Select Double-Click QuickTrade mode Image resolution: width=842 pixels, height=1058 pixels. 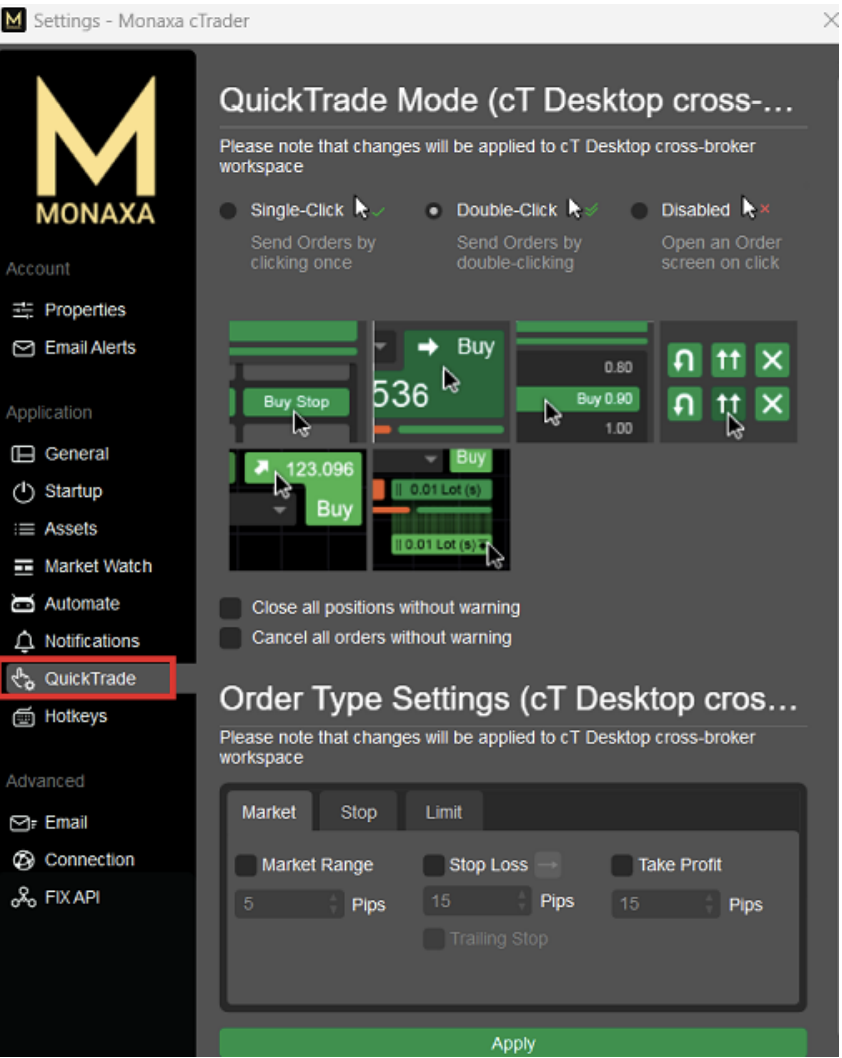(434, 211)
